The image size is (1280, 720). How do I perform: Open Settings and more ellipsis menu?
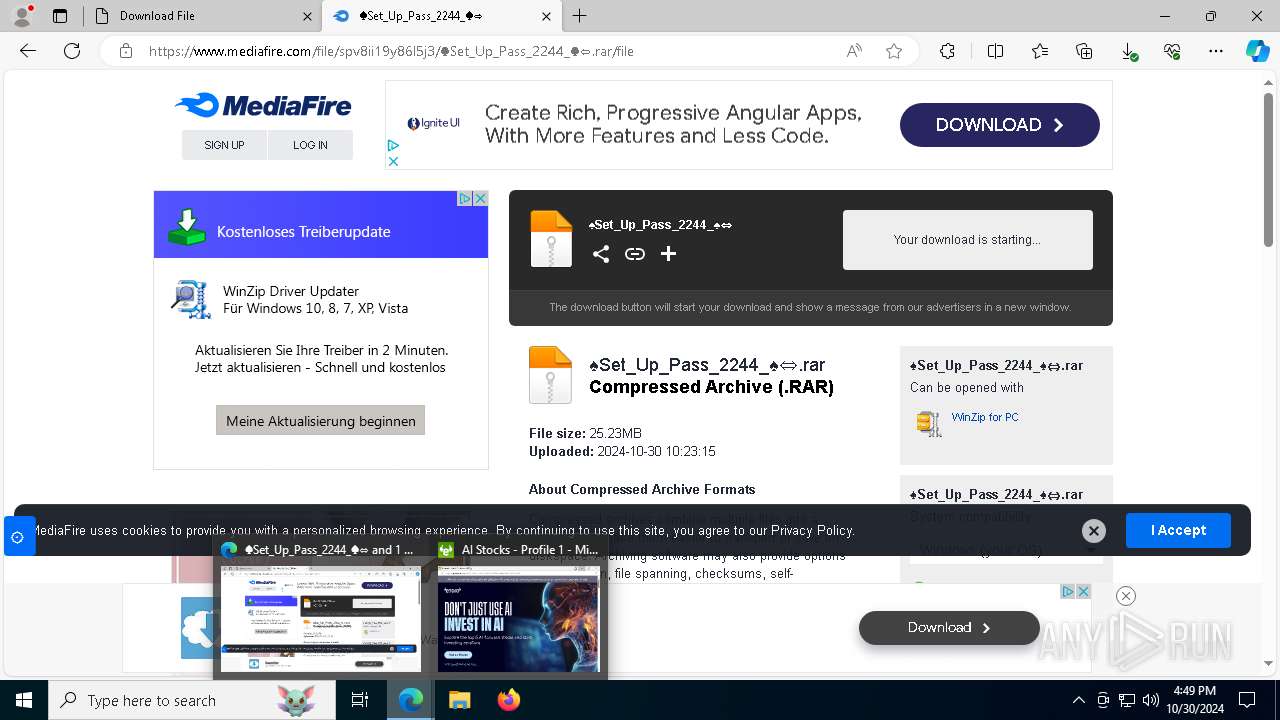pyautogui.click(x=1216, y=51)
